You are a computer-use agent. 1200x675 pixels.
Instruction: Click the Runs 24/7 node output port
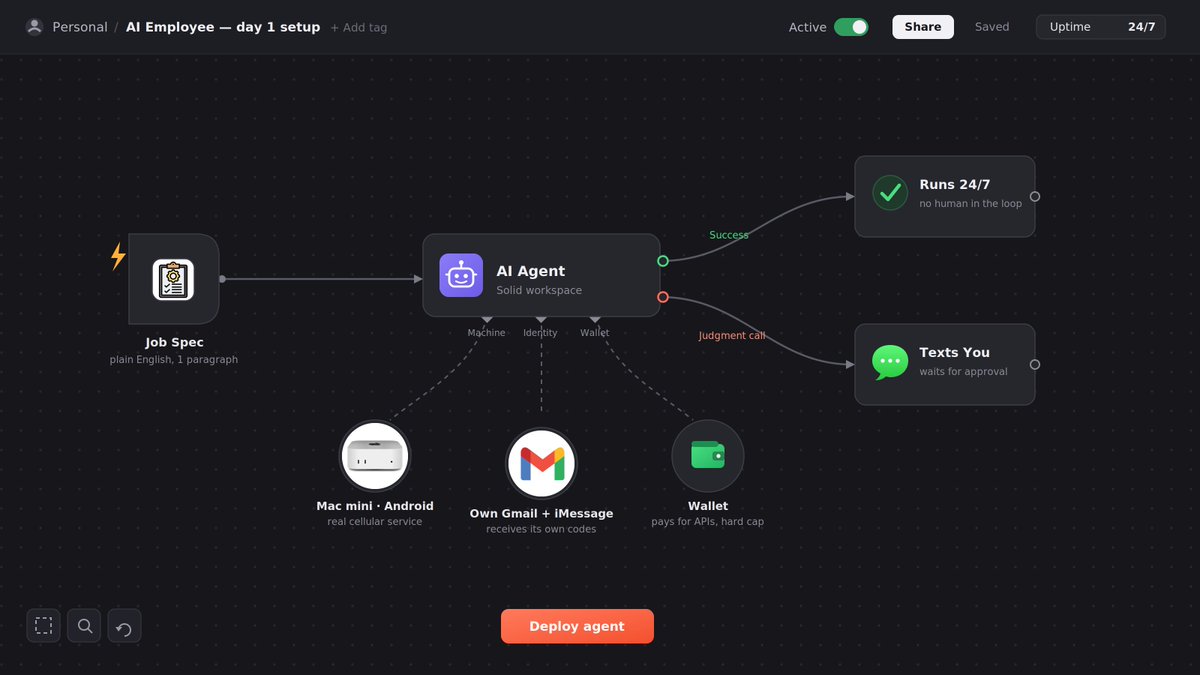[1035, 196]
